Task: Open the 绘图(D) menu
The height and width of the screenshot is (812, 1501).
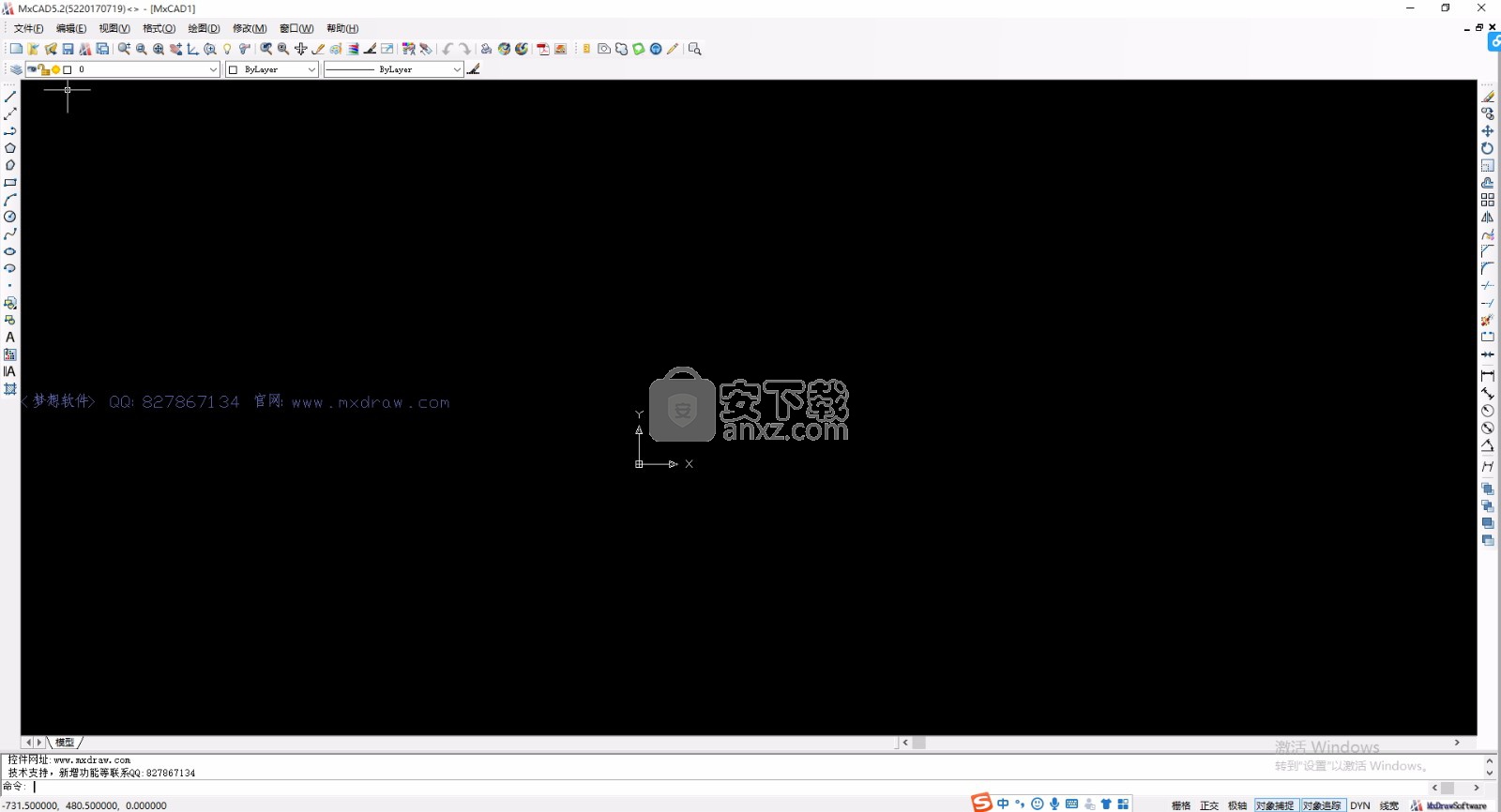Action: coord(204,28)
